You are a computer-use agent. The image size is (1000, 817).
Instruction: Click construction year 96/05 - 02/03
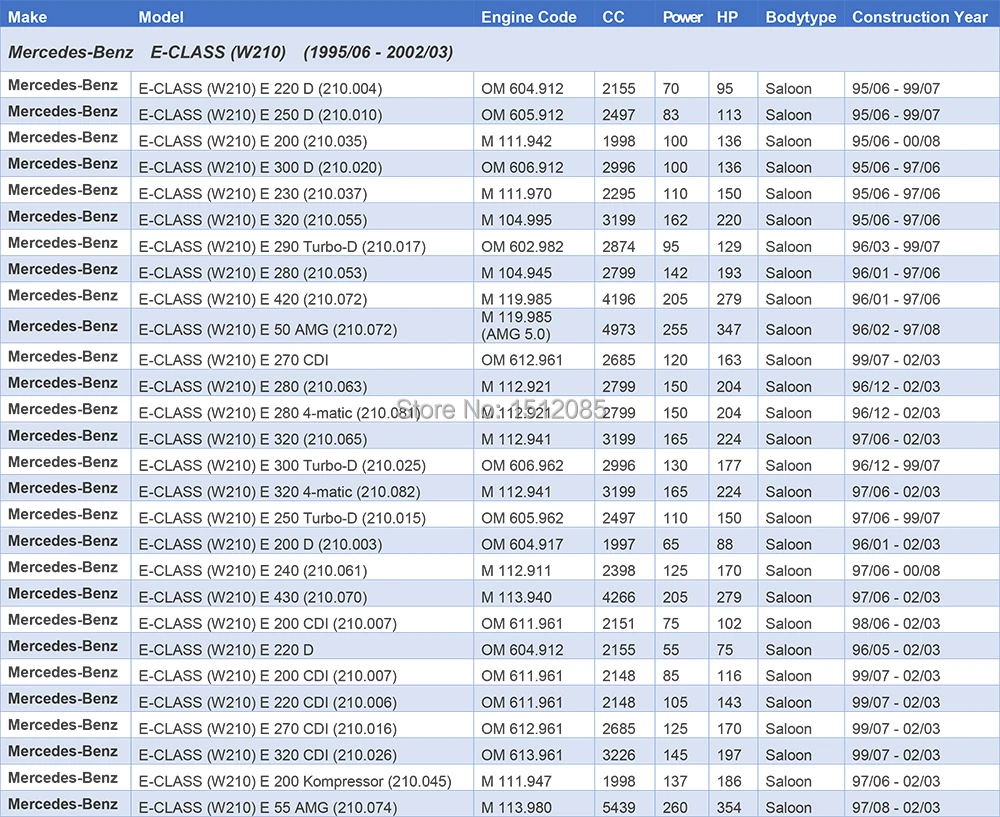pos(896,649)
